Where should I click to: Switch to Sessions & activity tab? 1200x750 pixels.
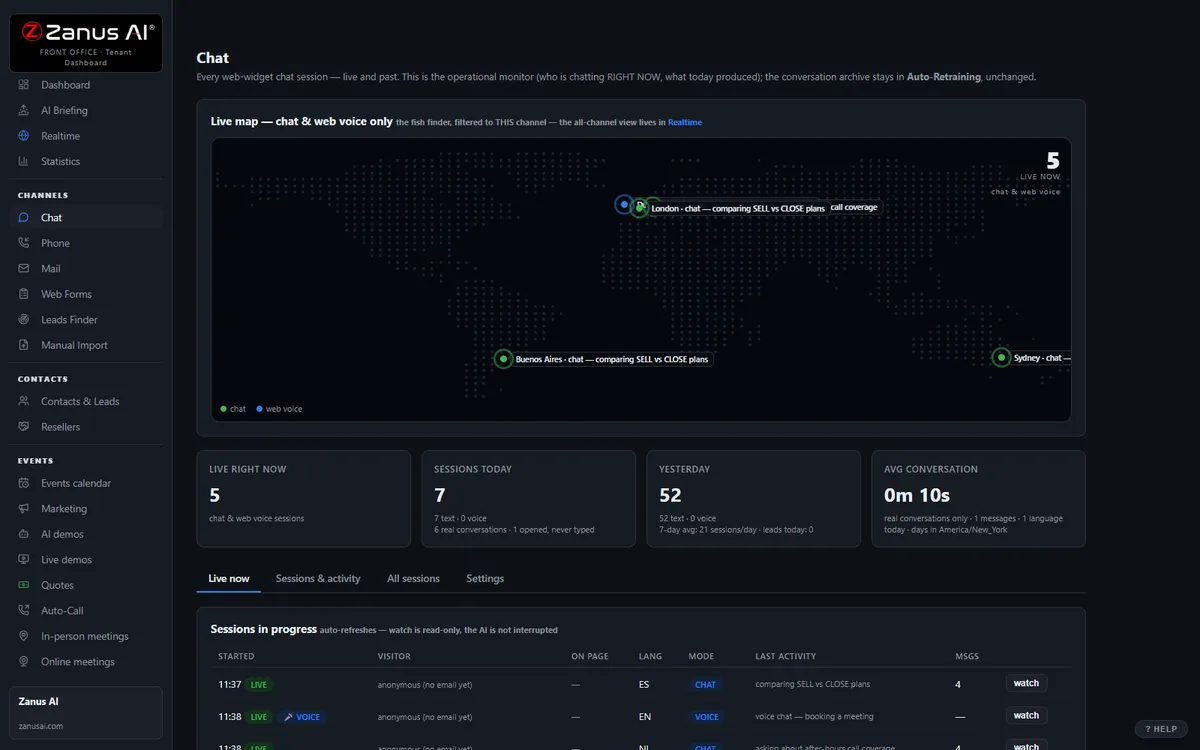tap(318, 578)
